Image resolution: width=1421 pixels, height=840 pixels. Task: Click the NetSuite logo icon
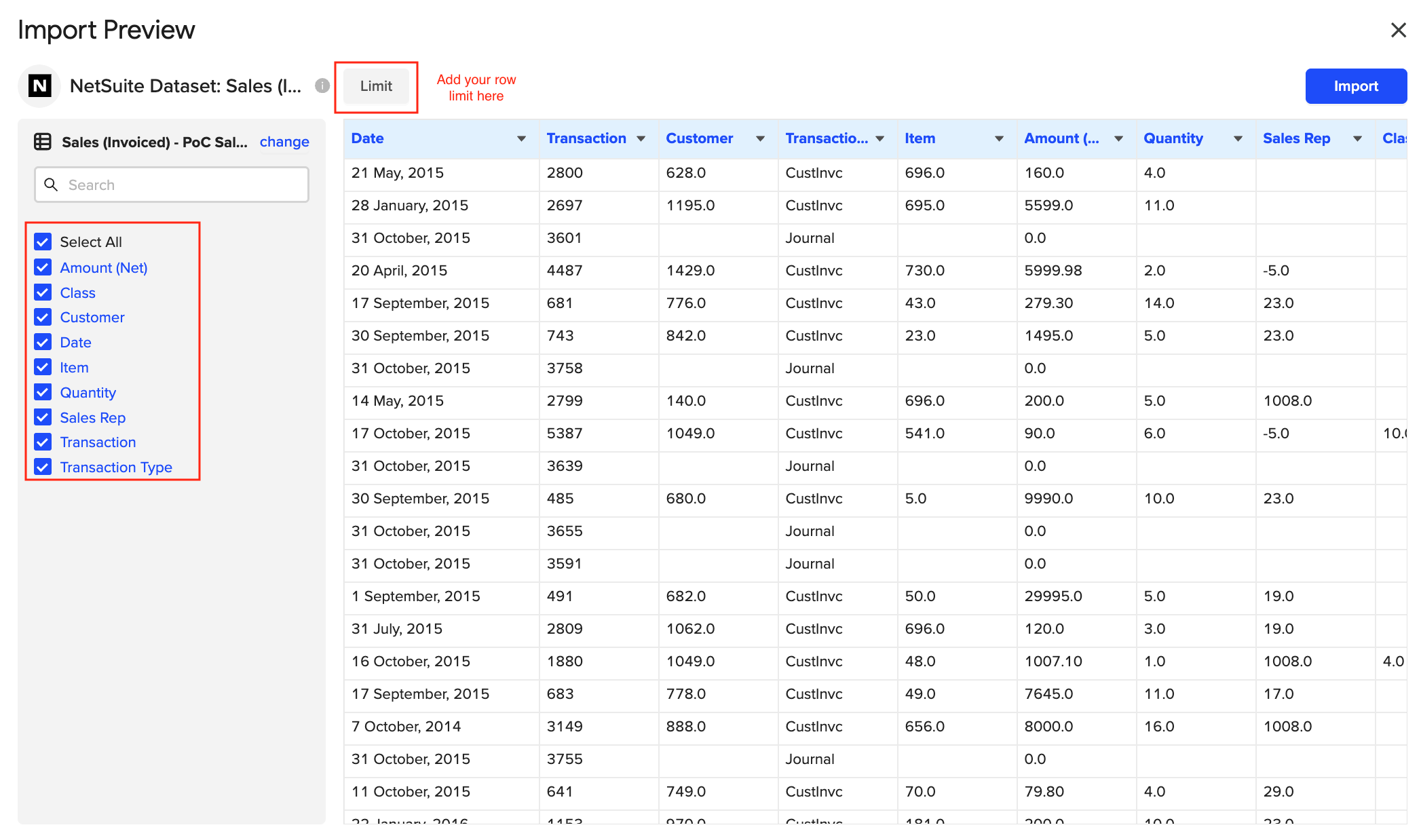click(x=39, y=85)
